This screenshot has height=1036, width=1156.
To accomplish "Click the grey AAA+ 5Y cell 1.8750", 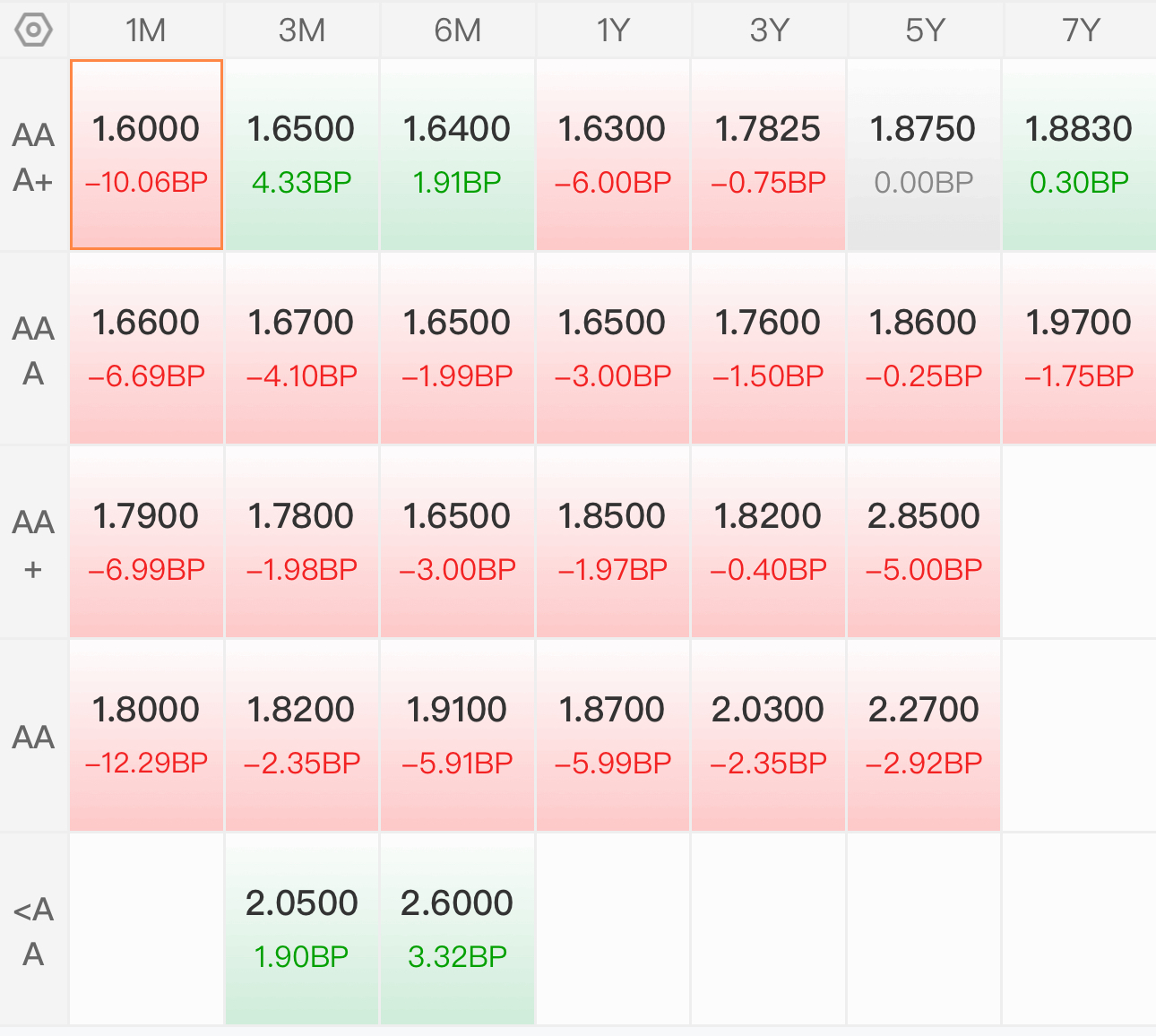I will (x=924, y=155).
